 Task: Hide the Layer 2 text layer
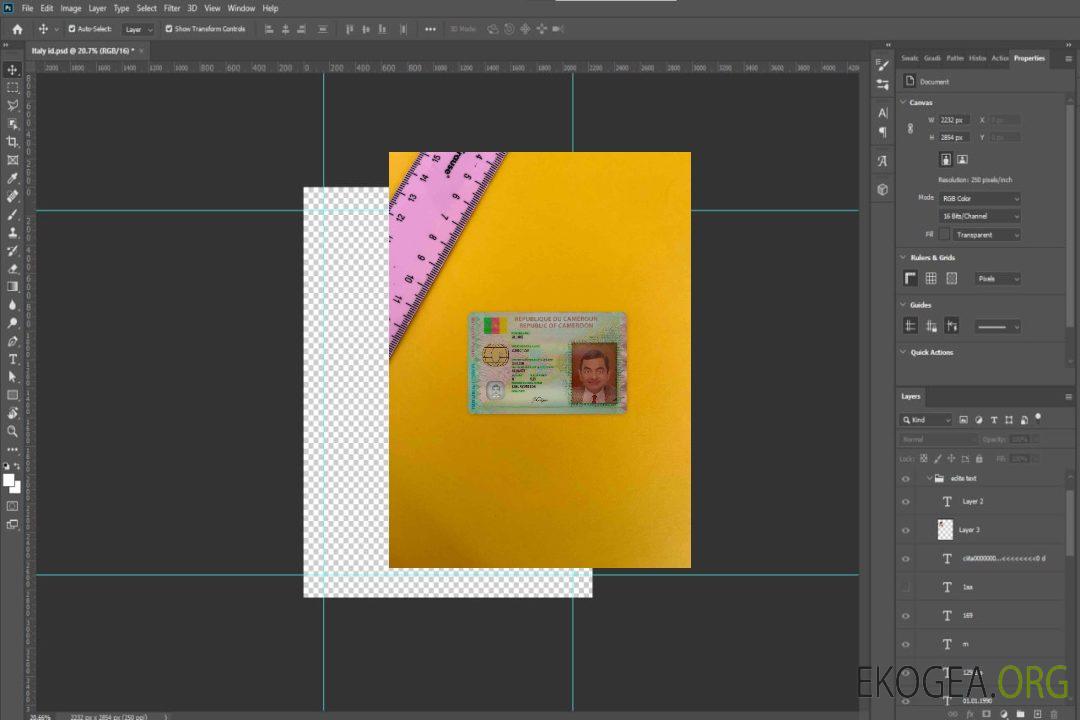click(x=906, y=502)
